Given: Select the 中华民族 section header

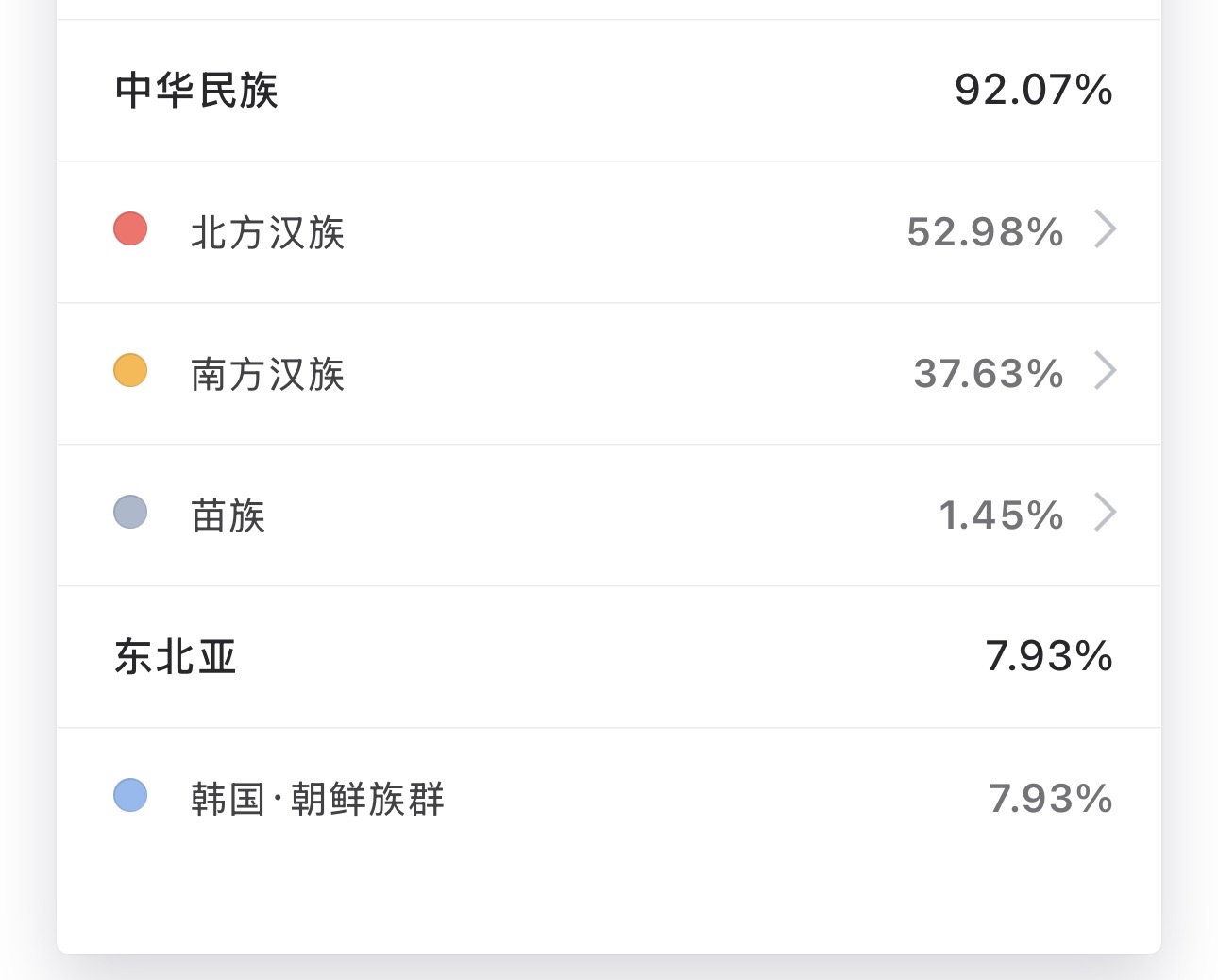Looking at the screenshot, I should [x=196, y=91].
